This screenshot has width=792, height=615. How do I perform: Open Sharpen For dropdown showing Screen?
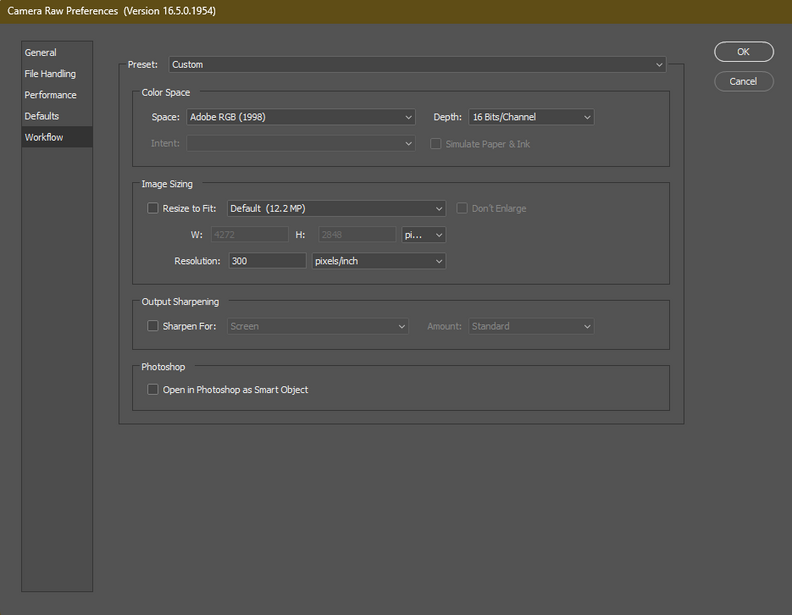tap(318, 326)
